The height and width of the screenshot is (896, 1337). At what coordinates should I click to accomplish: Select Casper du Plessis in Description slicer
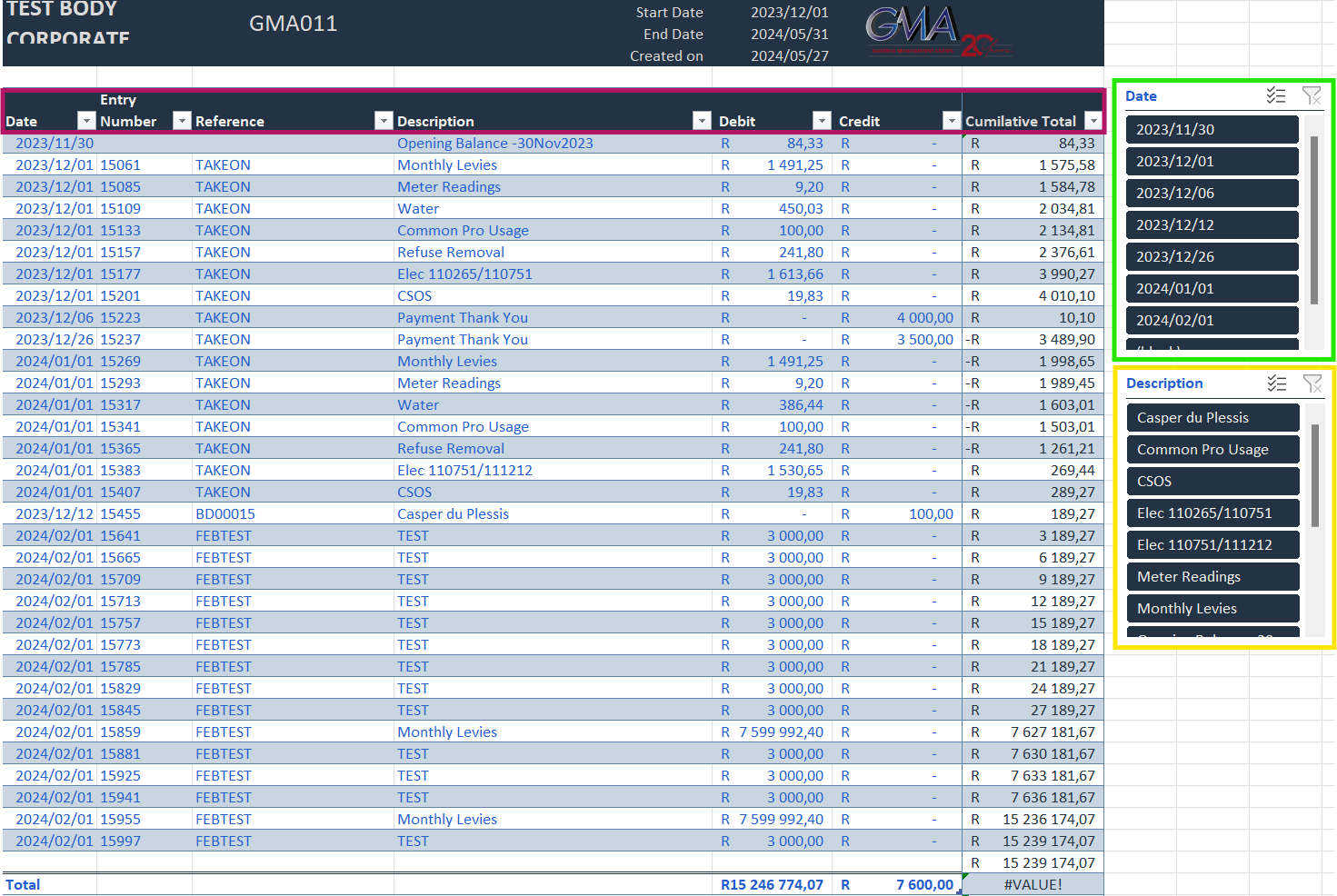[1212, 418]
